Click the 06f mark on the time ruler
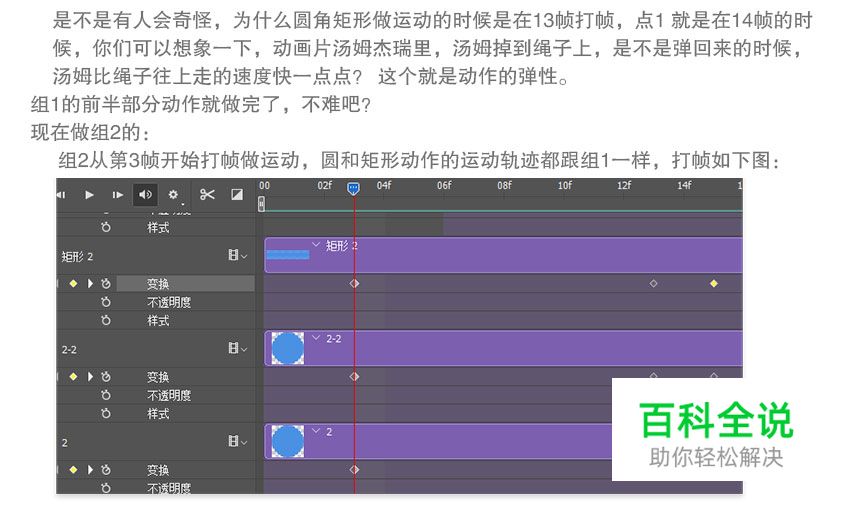This screenshot has width=850, height=506. [444, 185]
